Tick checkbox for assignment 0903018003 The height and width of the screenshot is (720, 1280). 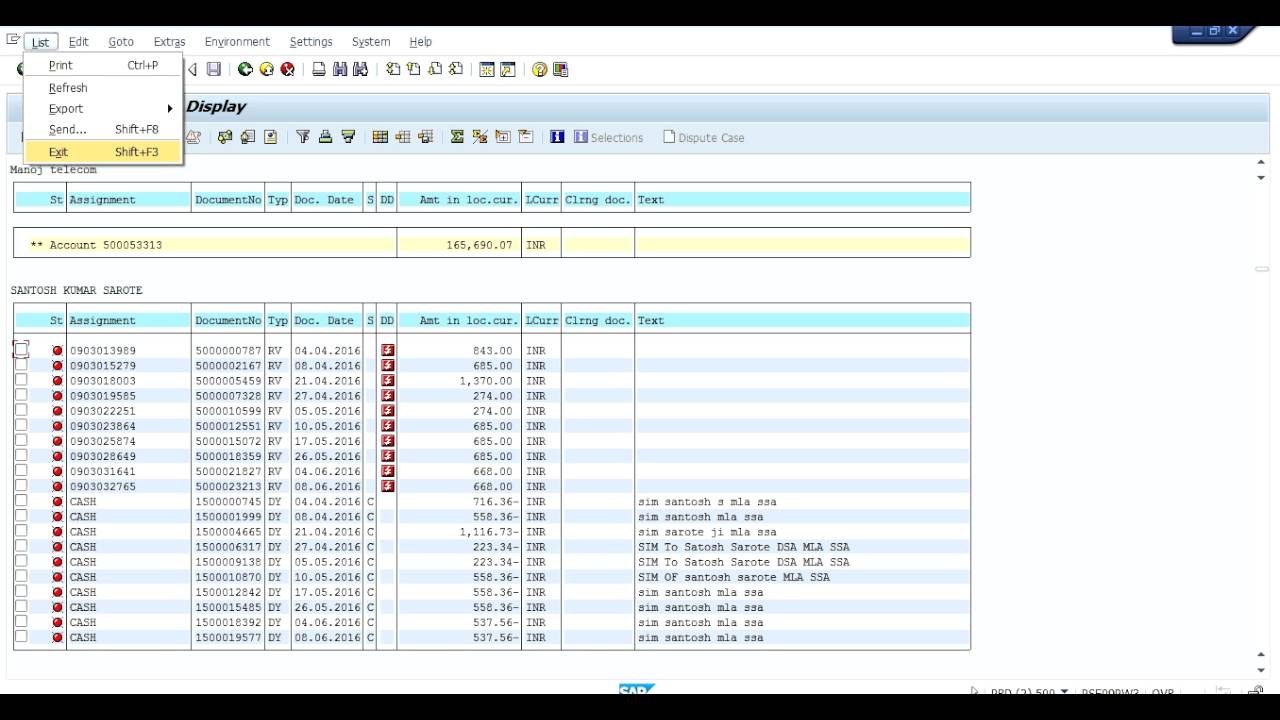tap(21, 380)
